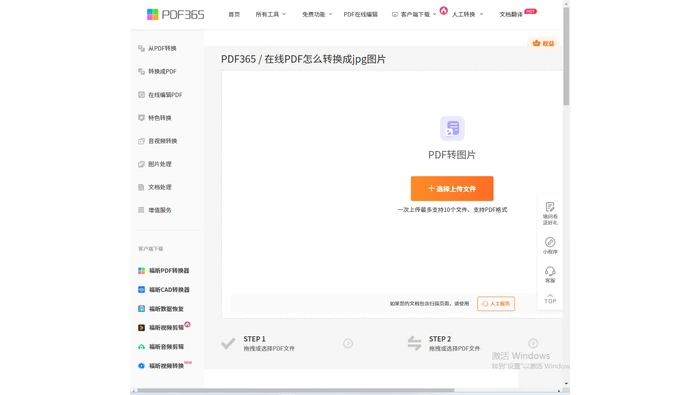Click the TOP back-to-top button
Image resolution: width=700 pixels, height=395 pixels.
pos(550,299)
